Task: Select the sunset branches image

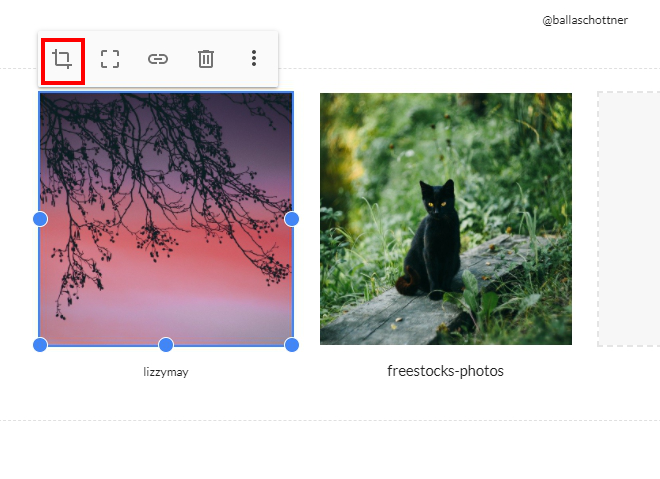Action: [x=166, y=219]
